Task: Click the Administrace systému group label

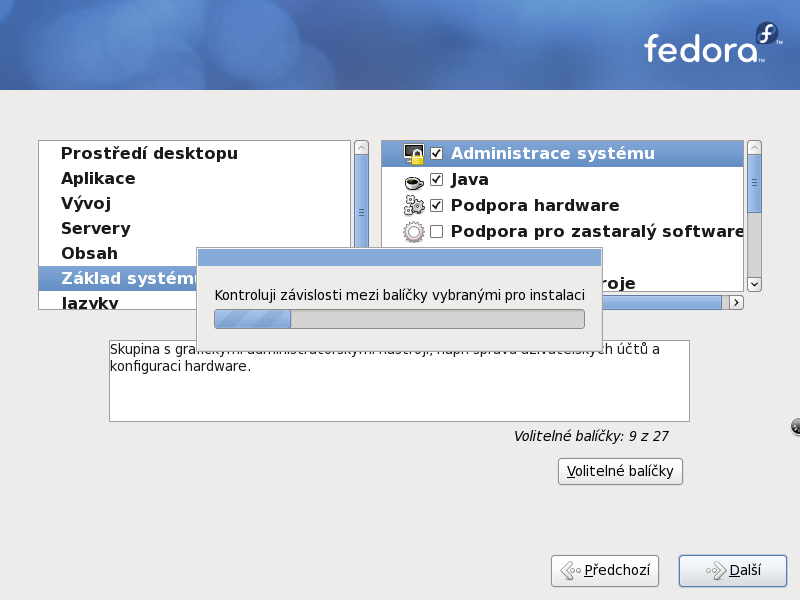Action: tap(553, 153)
